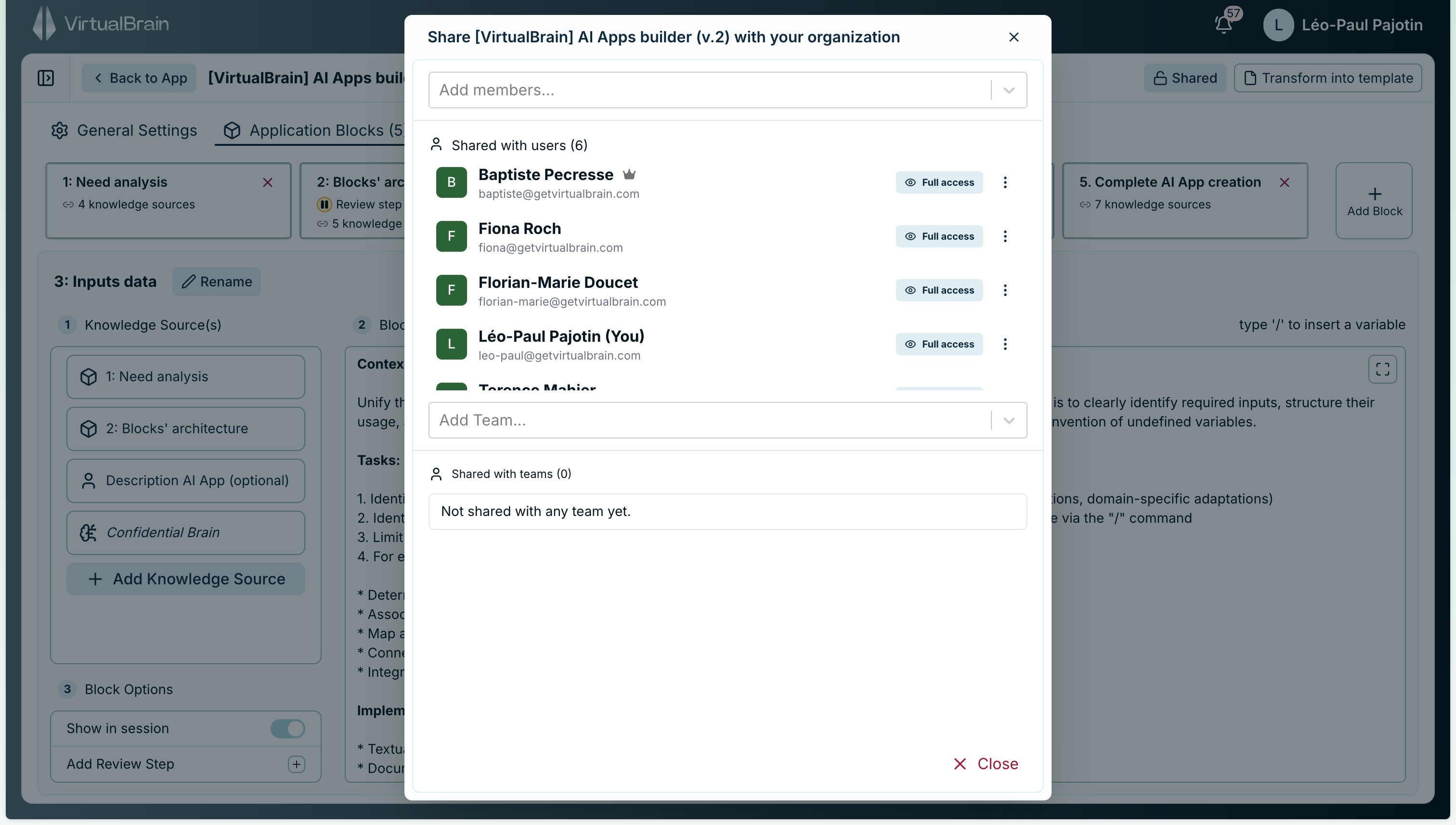
Task: Click Léo-Paul Pajotin's L avatar in list
Action: click(x=451, y=344)
